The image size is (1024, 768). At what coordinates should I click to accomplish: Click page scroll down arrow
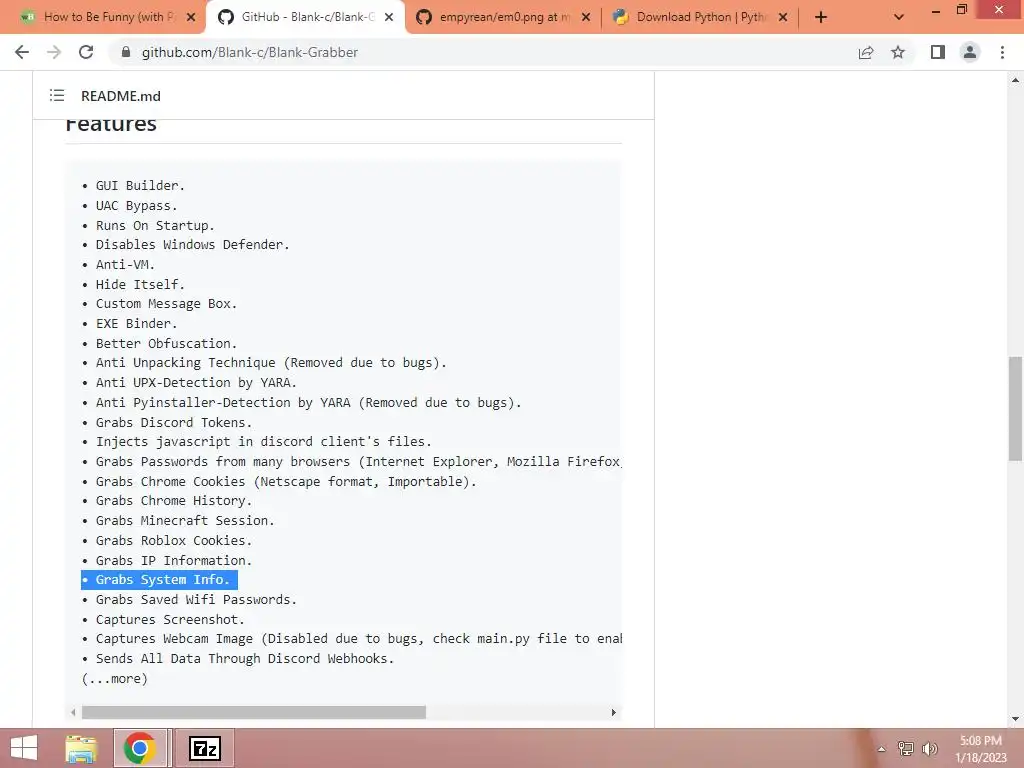pyautogui.click(x=1015, y=719)
